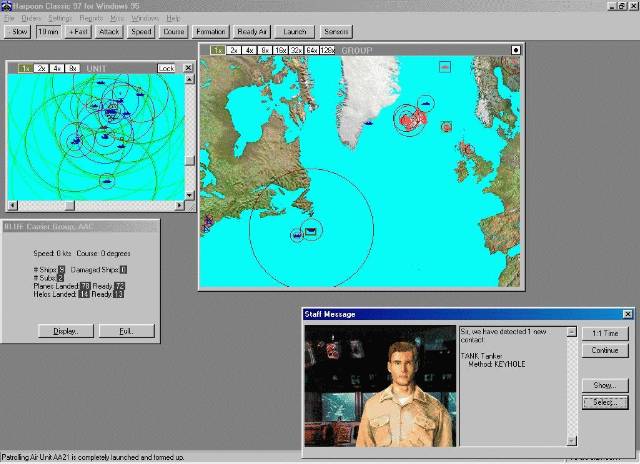The width and height of the screenshot is (640, 464).
Task: Set Group map zoom to 64x
Action: [311, 50]
